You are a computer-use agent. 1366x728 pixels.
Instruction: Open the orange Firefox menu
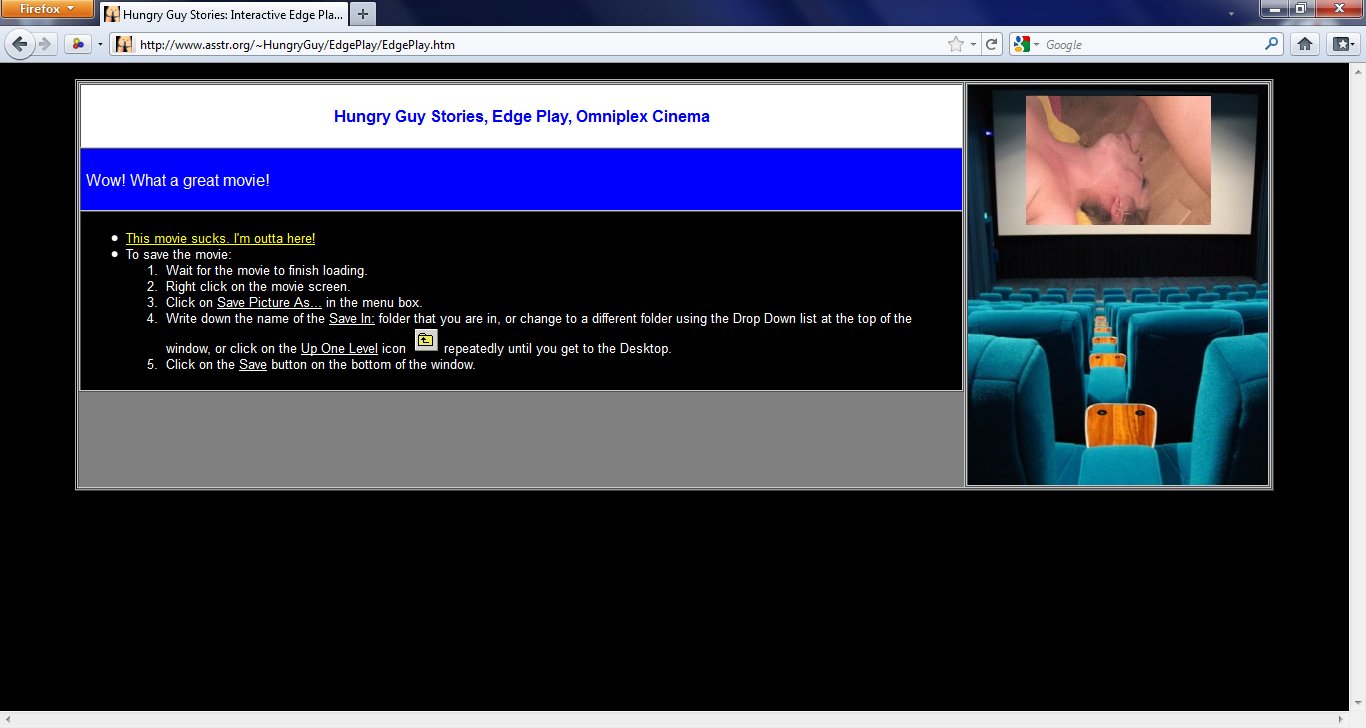click(x=48, y=9)
